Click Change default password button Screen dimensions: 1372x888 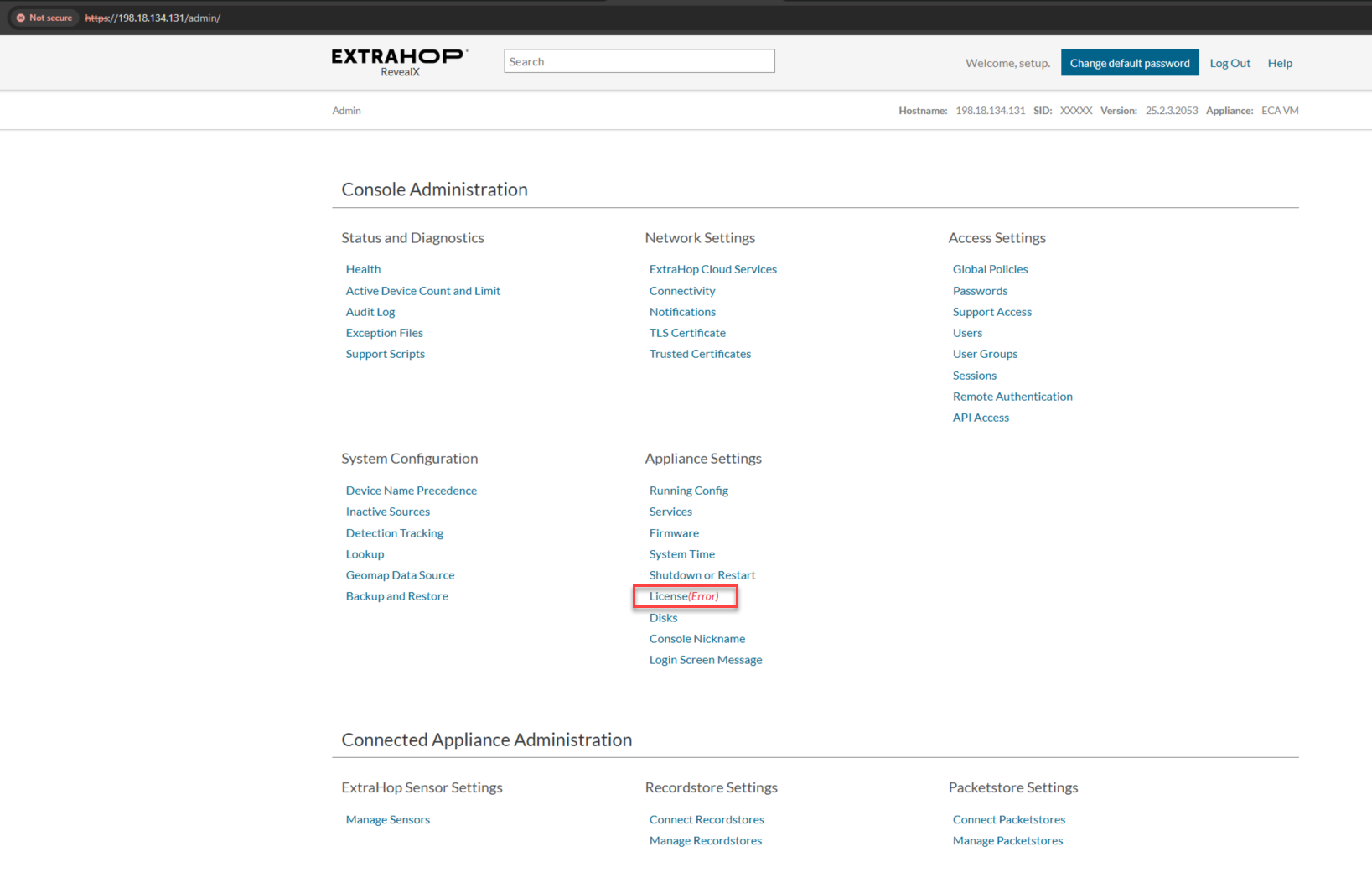(x=1130, y=63)
